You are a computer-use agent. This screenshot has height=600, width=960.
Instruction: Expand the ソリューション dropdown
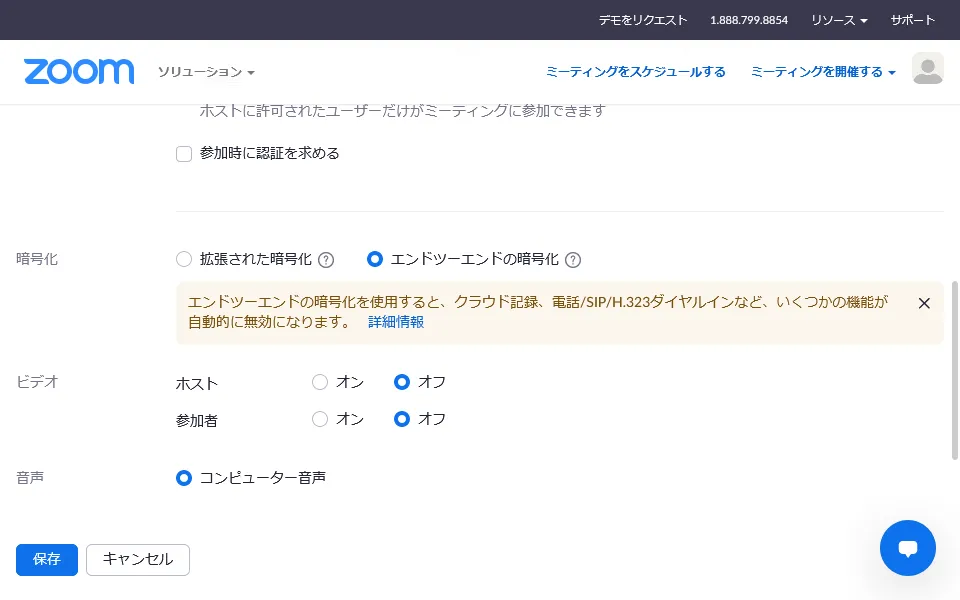tap(206, 72)
